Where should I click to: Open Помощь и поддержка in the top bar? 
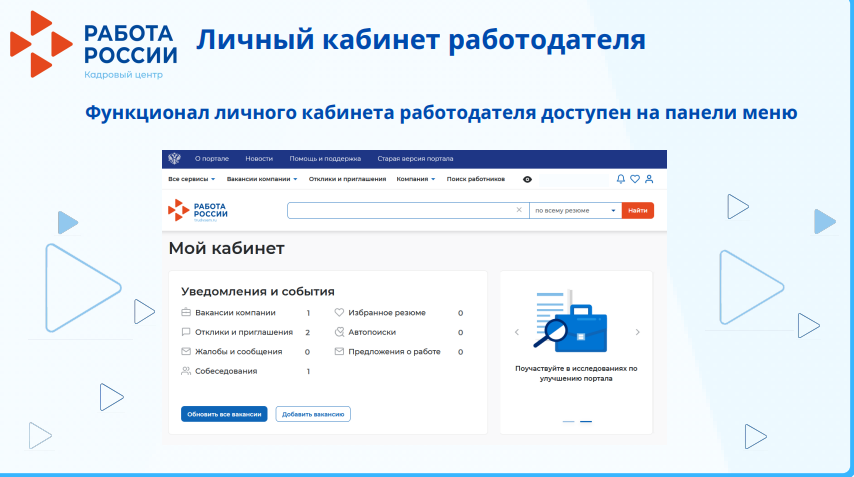[325, 158]
